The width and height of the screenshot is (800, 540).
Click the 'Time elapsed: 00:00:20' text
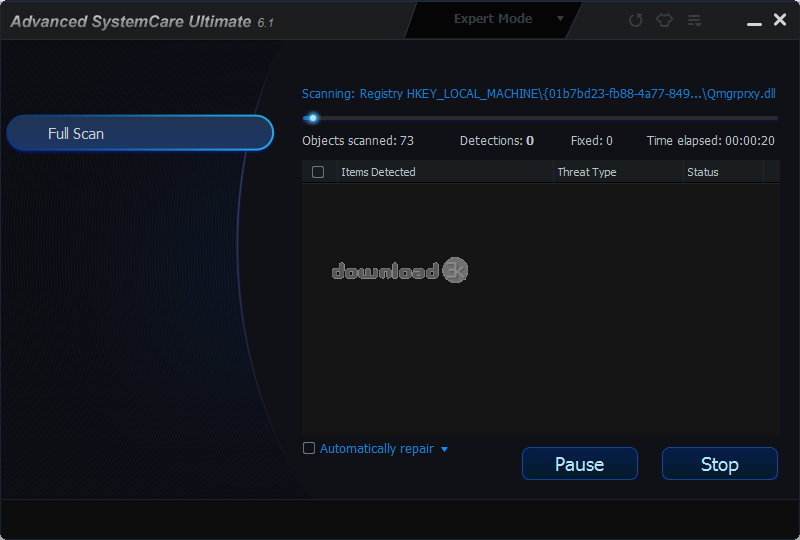[710, 141]
